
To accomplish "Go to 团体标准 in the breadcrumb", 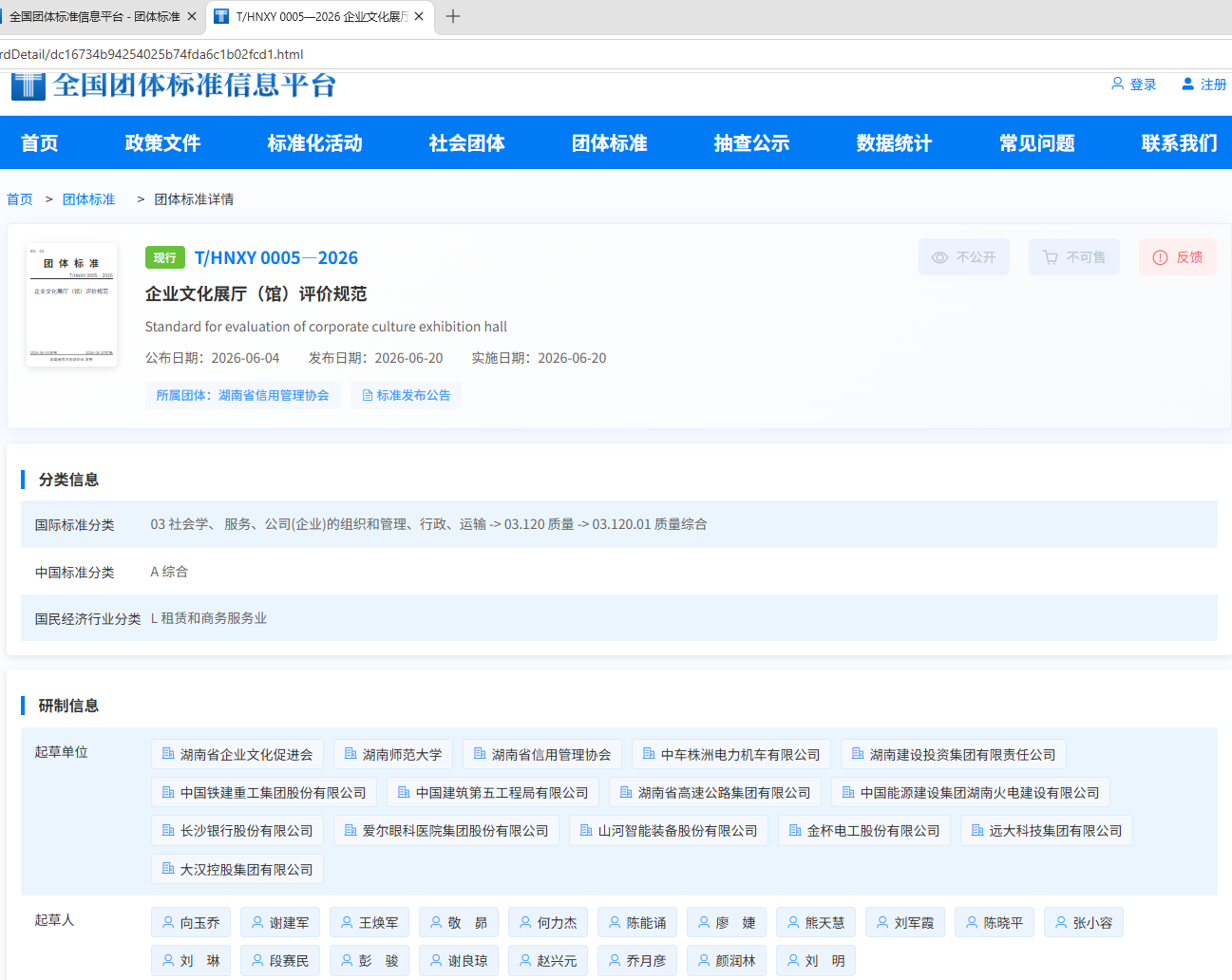I will tap(89, 199).
